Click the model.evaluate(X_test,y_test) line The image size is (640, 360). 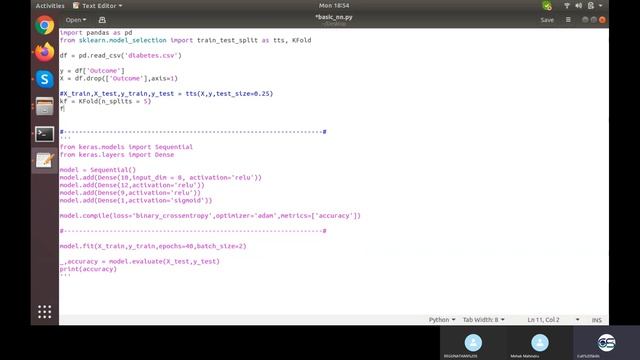(x=140, y=261)
